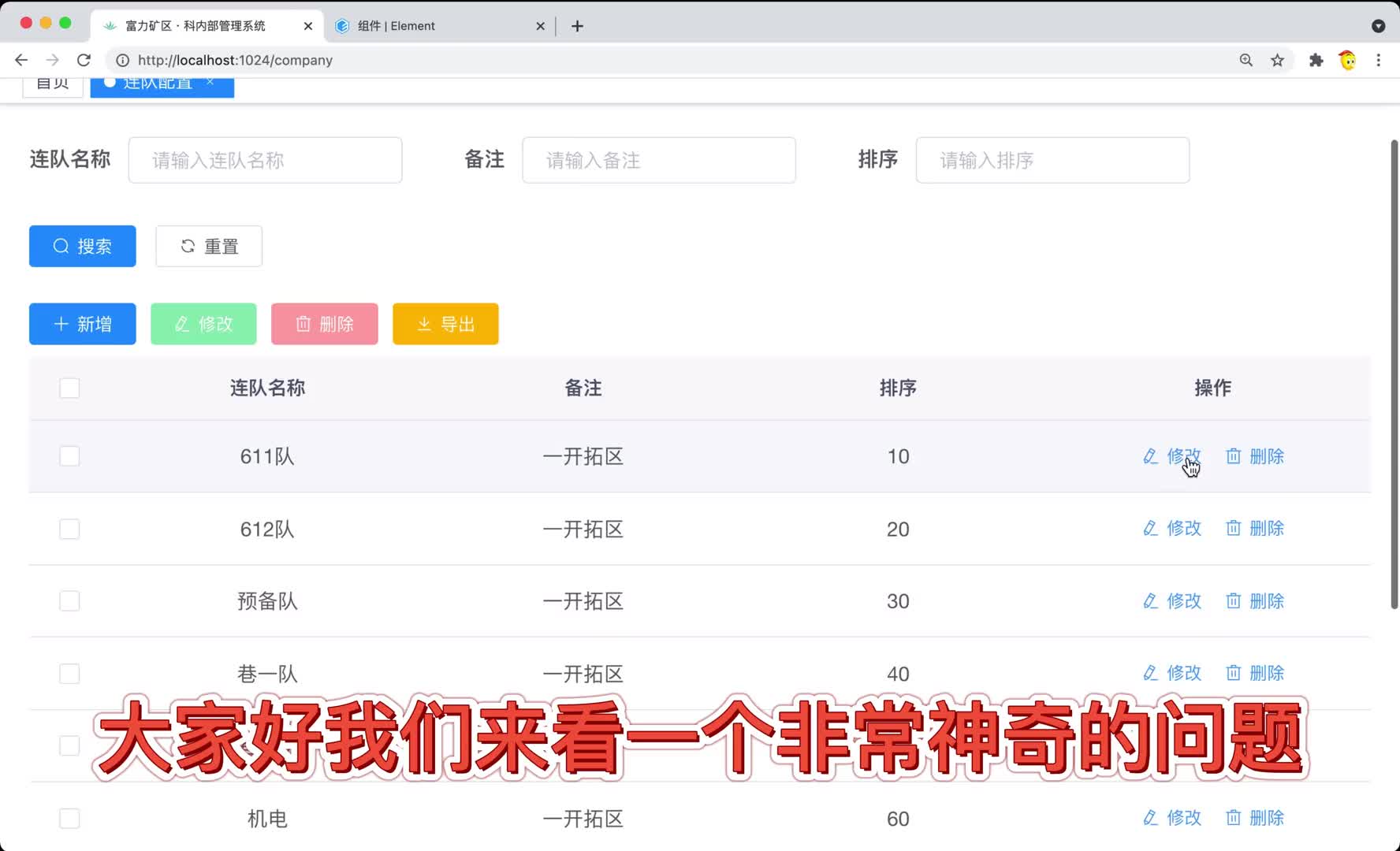Reload the page with refresh icon

click(84, 60)
